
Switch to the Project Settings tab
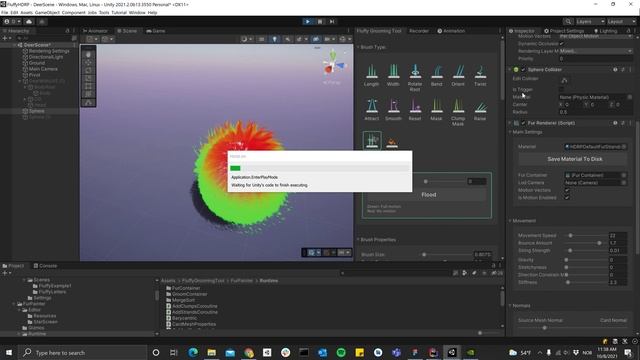[564, 31]
